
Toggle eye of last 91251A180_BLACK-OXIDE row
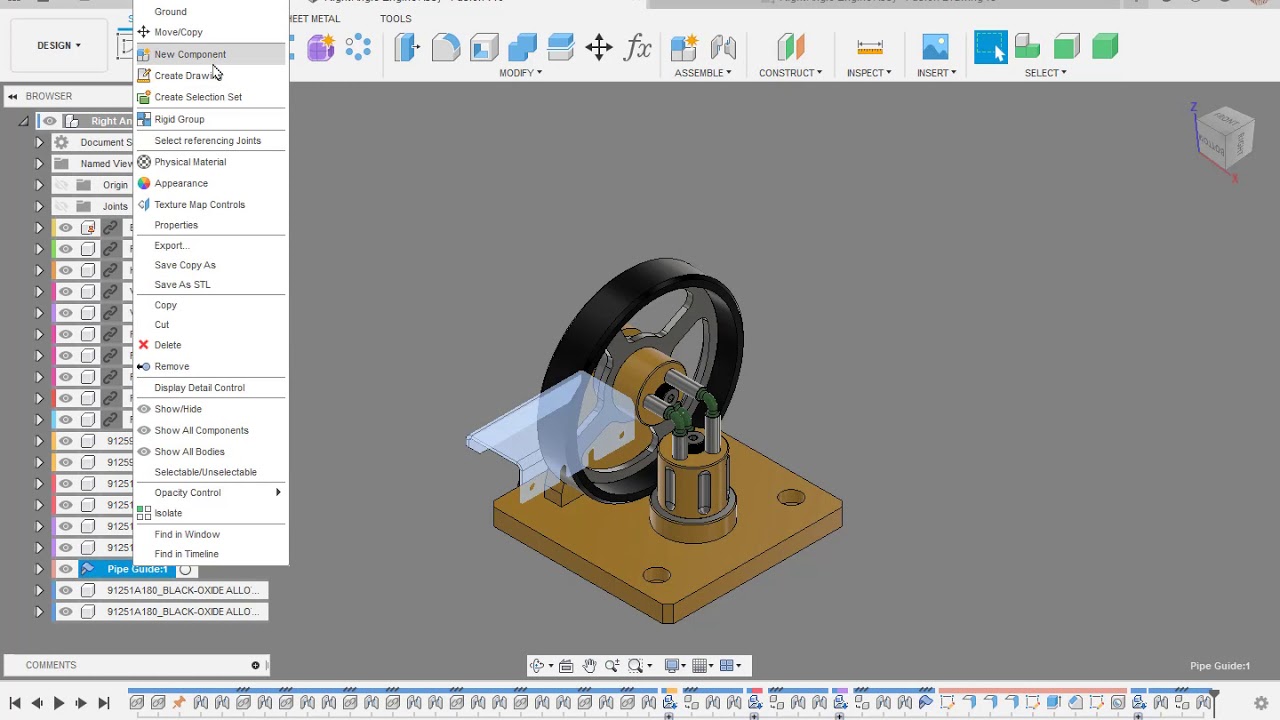tap(66, 612)
